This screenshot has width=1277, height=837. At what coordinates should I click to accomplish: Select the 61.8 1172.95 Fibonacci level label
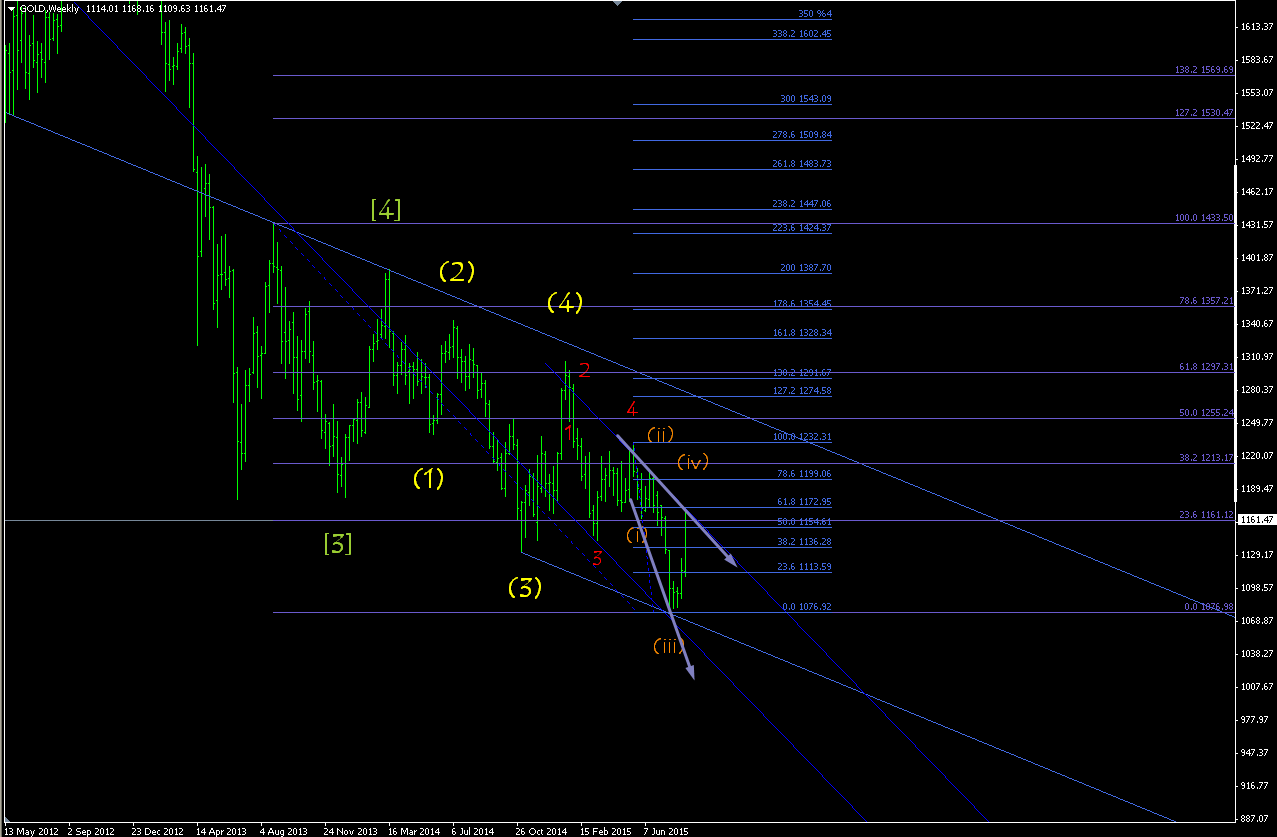[x=805, y=502]
